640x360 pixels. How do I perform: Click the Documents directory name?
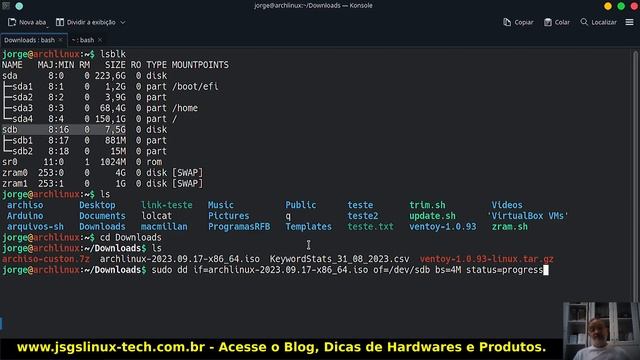click(x=102, y=216)
